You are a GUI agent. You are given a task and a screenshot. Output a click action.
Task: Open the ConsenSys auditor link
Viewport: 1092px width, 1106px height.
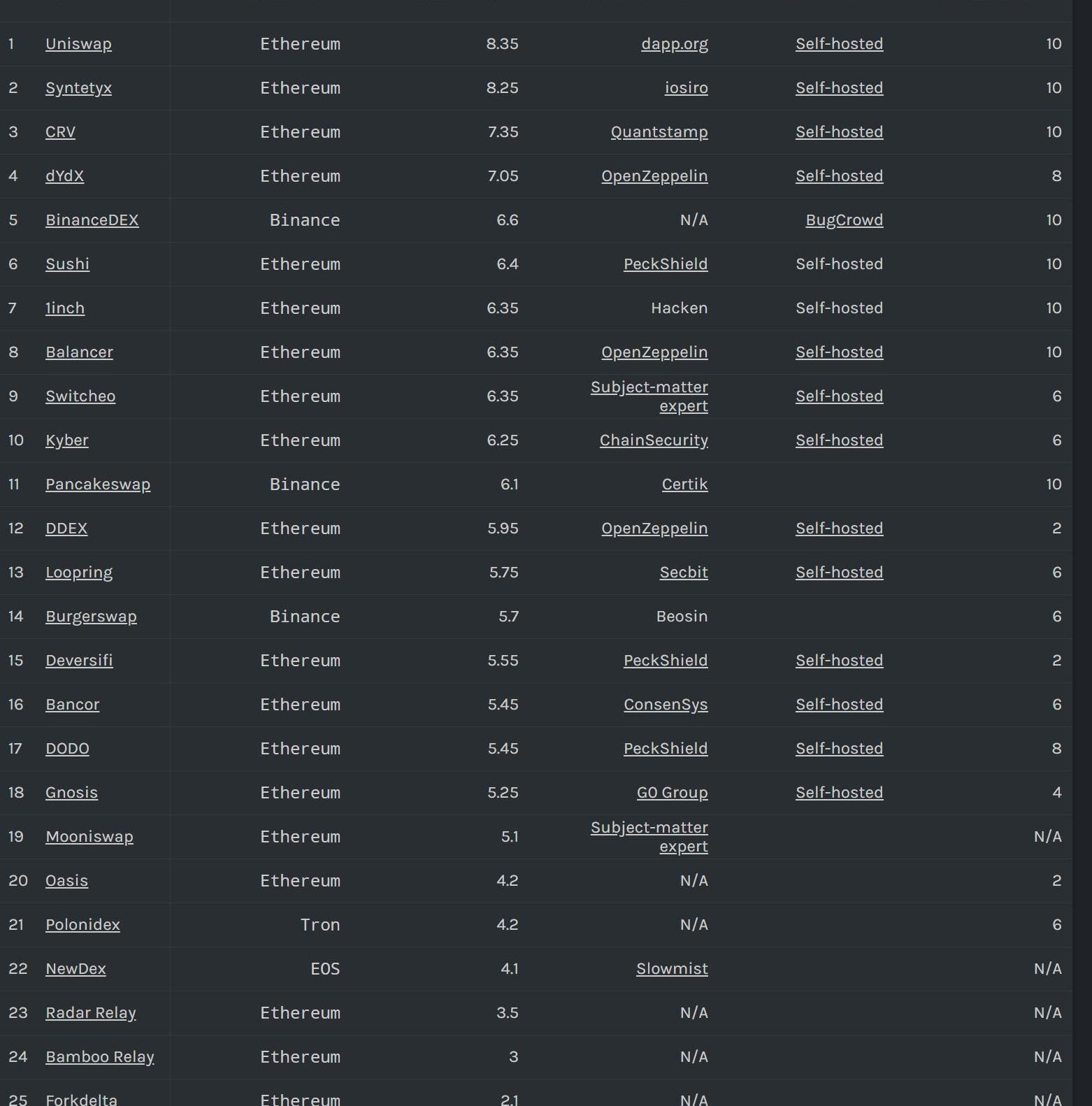click(x=665, y=705)
